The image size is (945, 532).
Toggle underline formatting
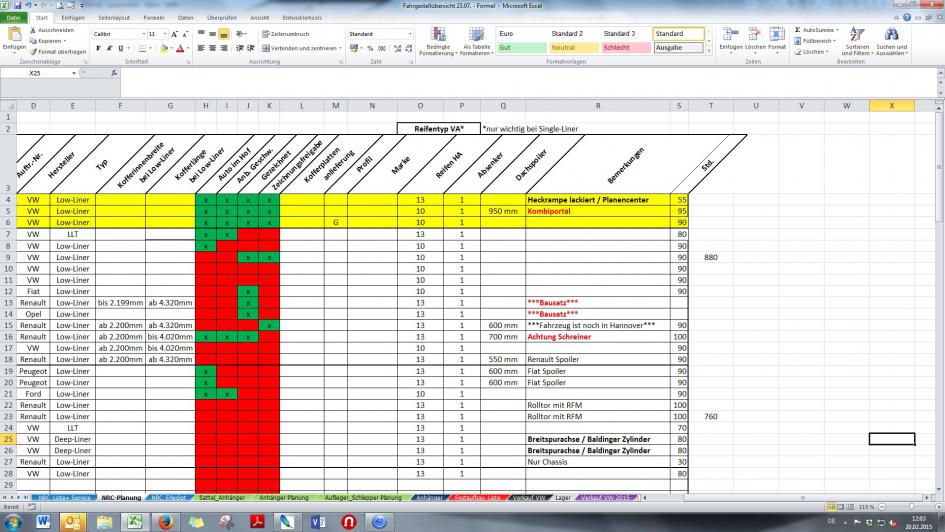(x=121, y=48)
